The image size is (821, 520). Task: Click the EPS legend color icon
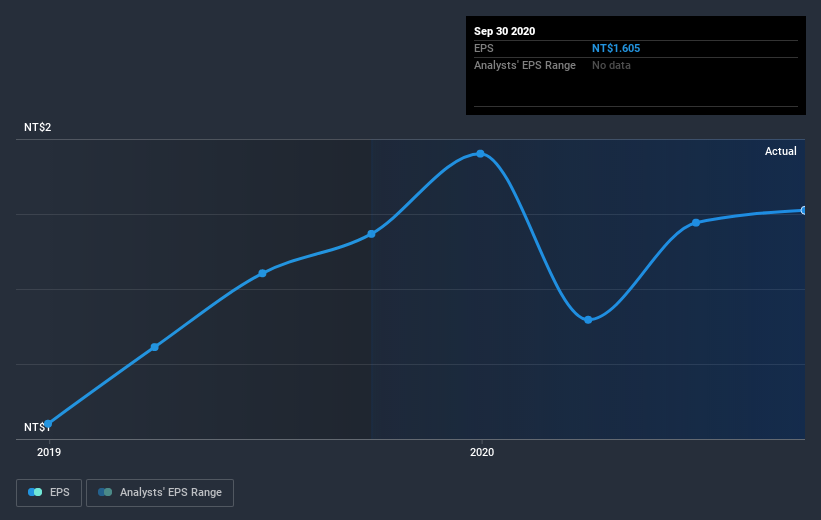[x=35, y=492]
